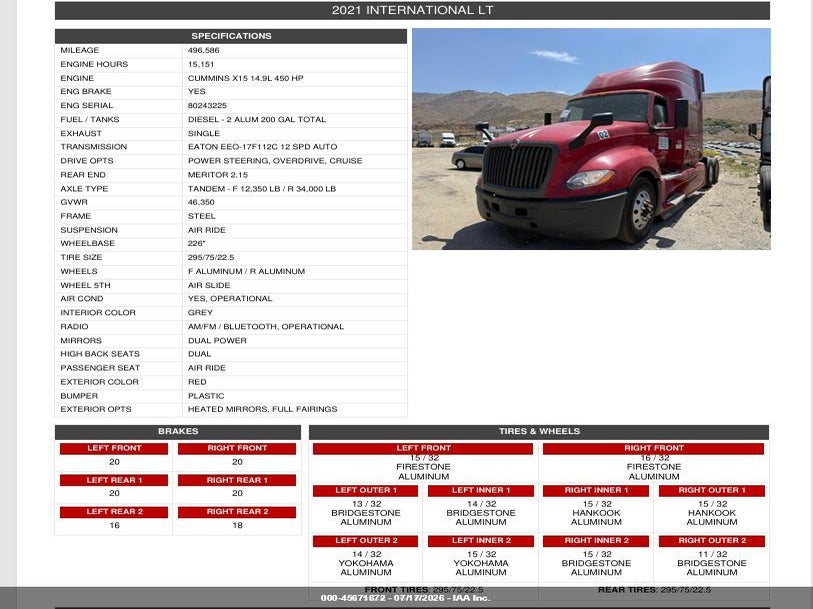This screenshot has height=609, width=813.
Task: Select 'EATON EEO-17F112C 12 SPD AUTO'
Action: click(x=262, y=147)
